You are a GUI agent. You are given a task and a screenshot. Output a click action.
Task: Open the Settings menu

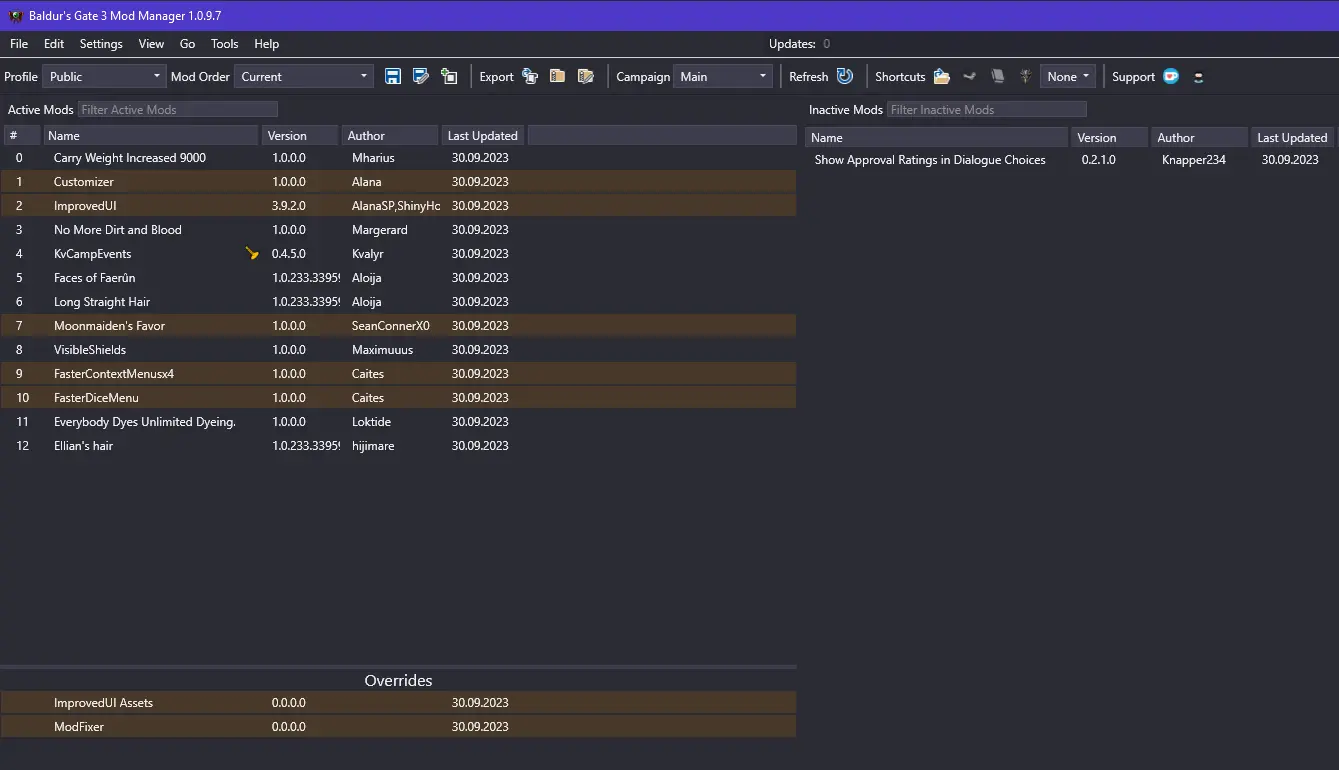[x=101, y=44]
